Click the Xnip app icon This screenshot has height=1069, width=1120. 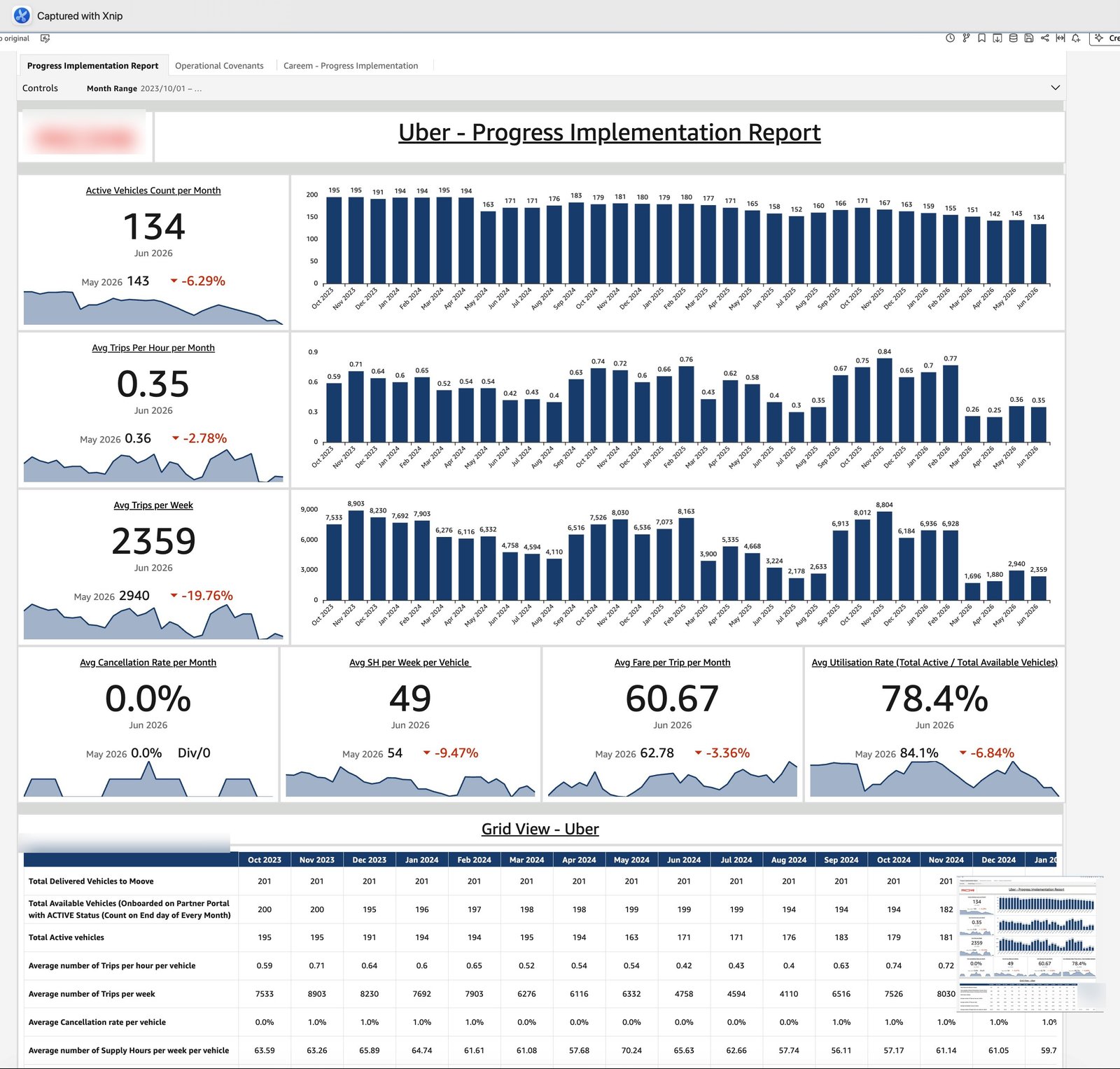tap(22, 15)
